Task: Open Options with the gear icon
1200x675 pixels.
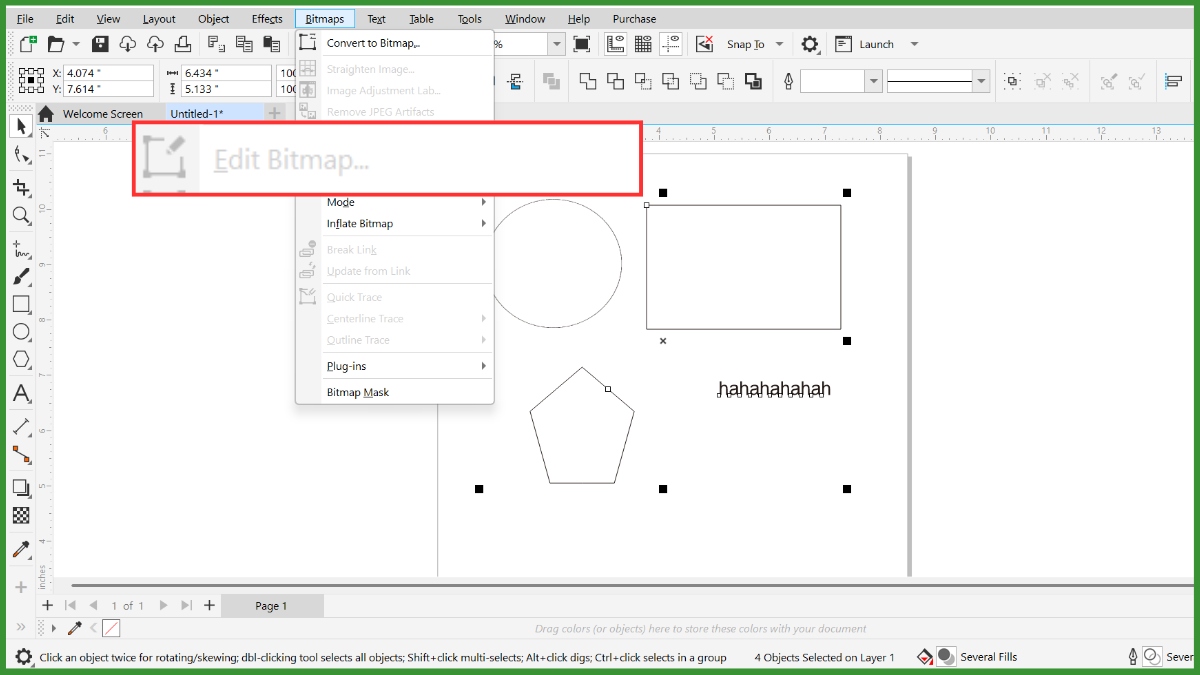Action: 810,44
